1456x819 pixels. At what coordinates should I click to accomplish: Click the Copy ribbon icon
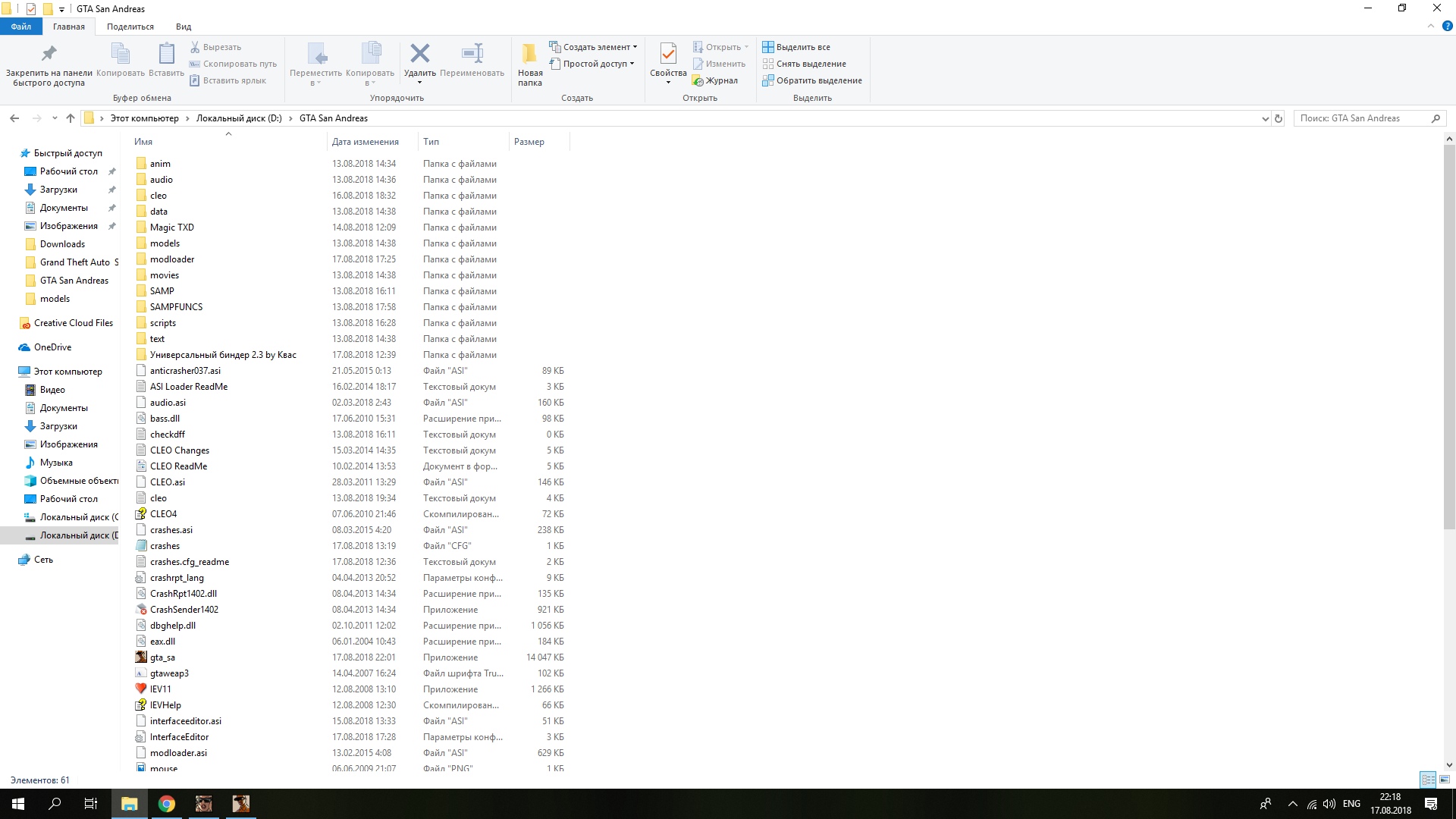coord(121,54)
